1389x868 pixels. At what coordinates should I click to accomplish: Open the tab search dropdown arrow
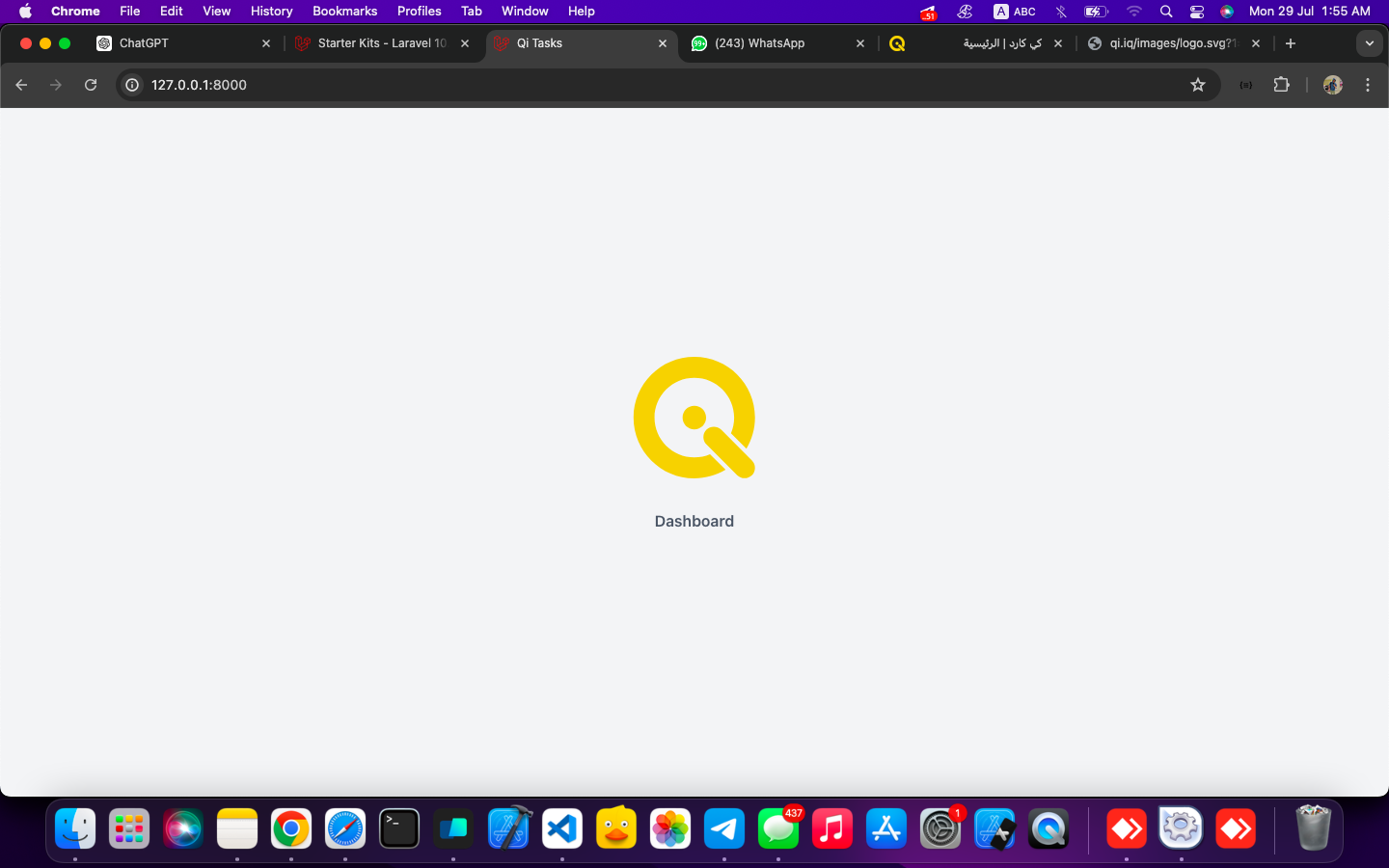coord(1370,43)
